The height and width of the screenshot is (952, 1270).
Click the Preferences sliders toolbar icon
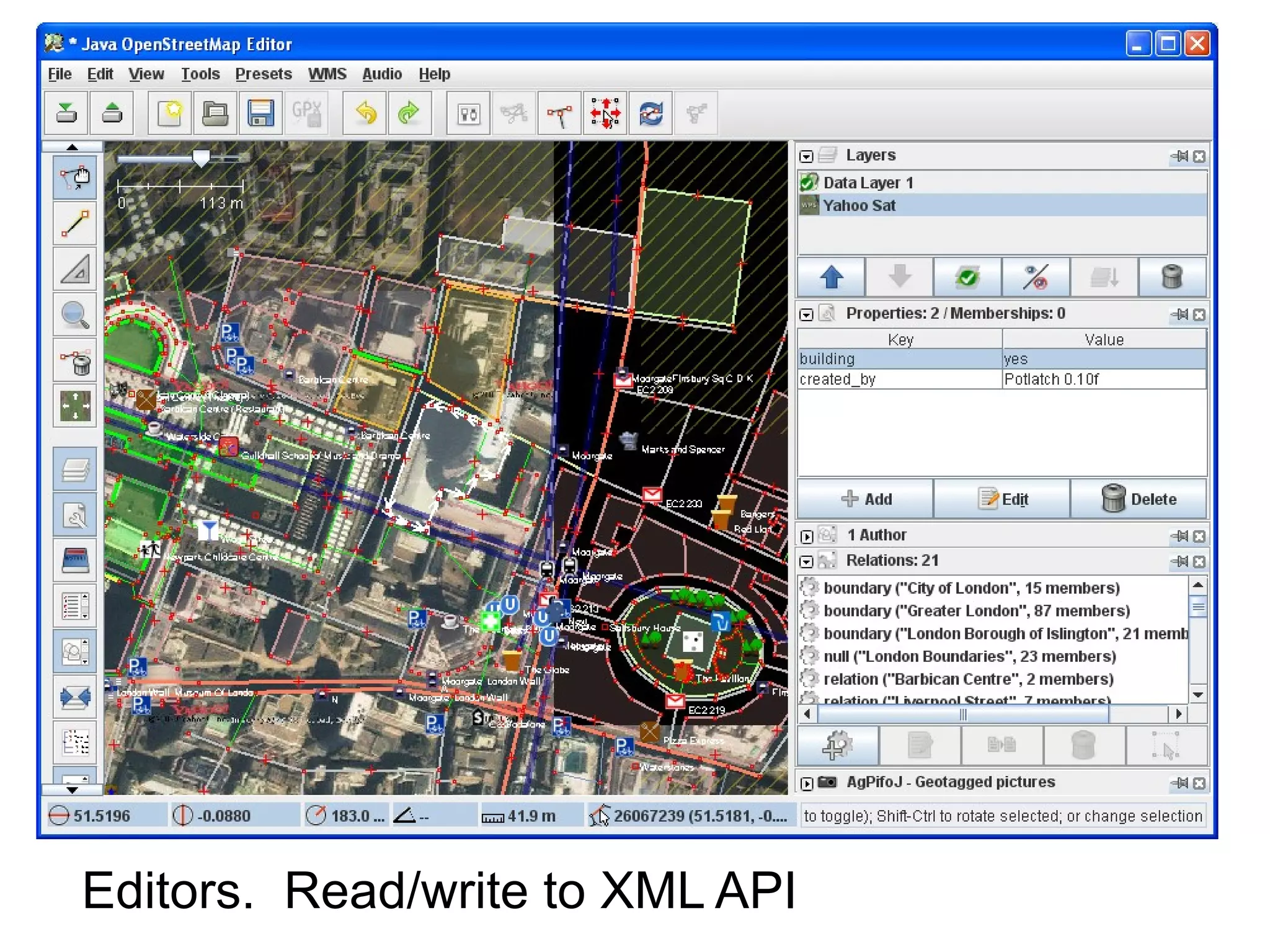pyautogui.click(x=469, y=113)
